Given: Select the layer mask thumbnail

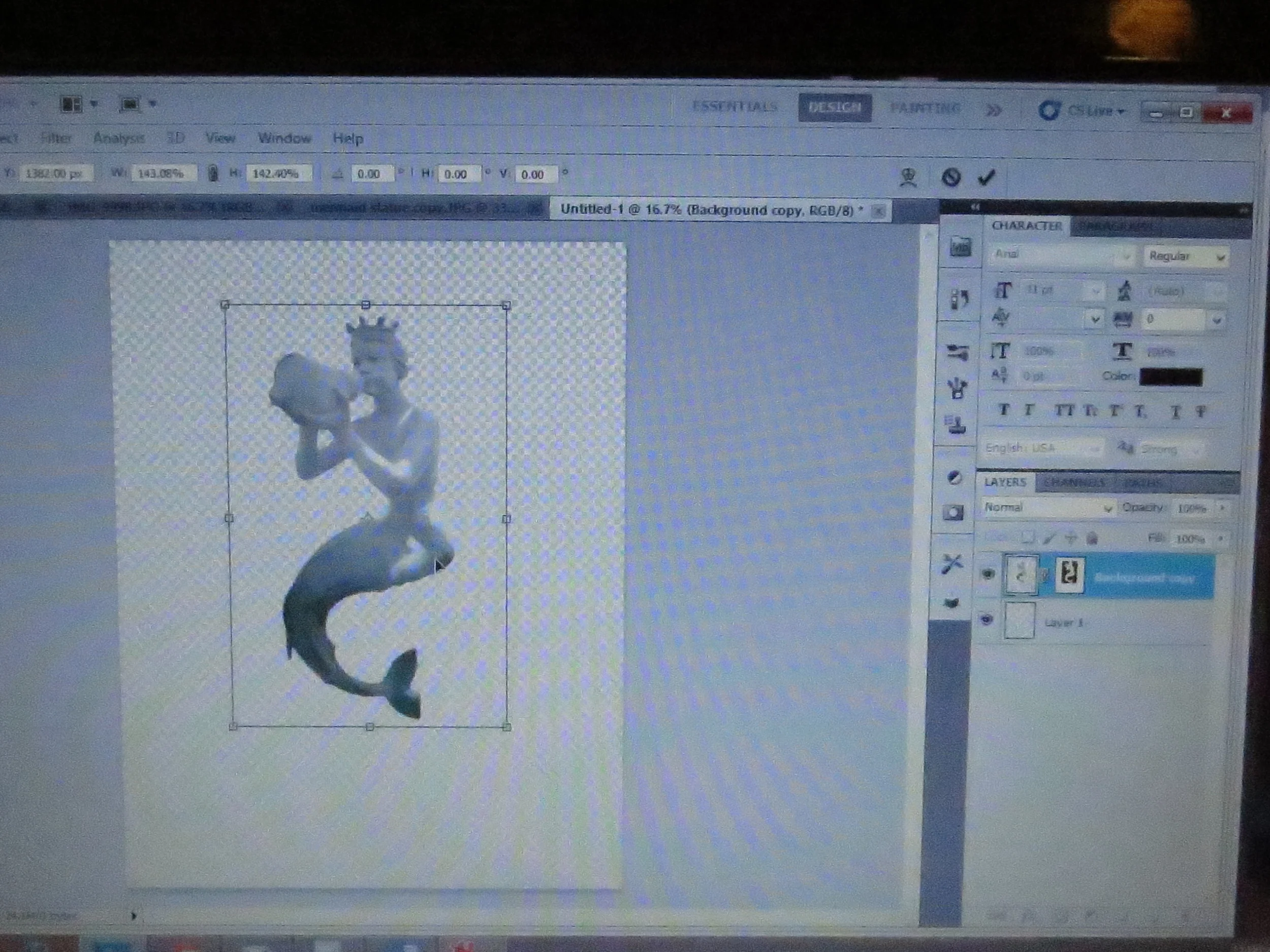Looking at the screenshot, I should [1070, 574].
